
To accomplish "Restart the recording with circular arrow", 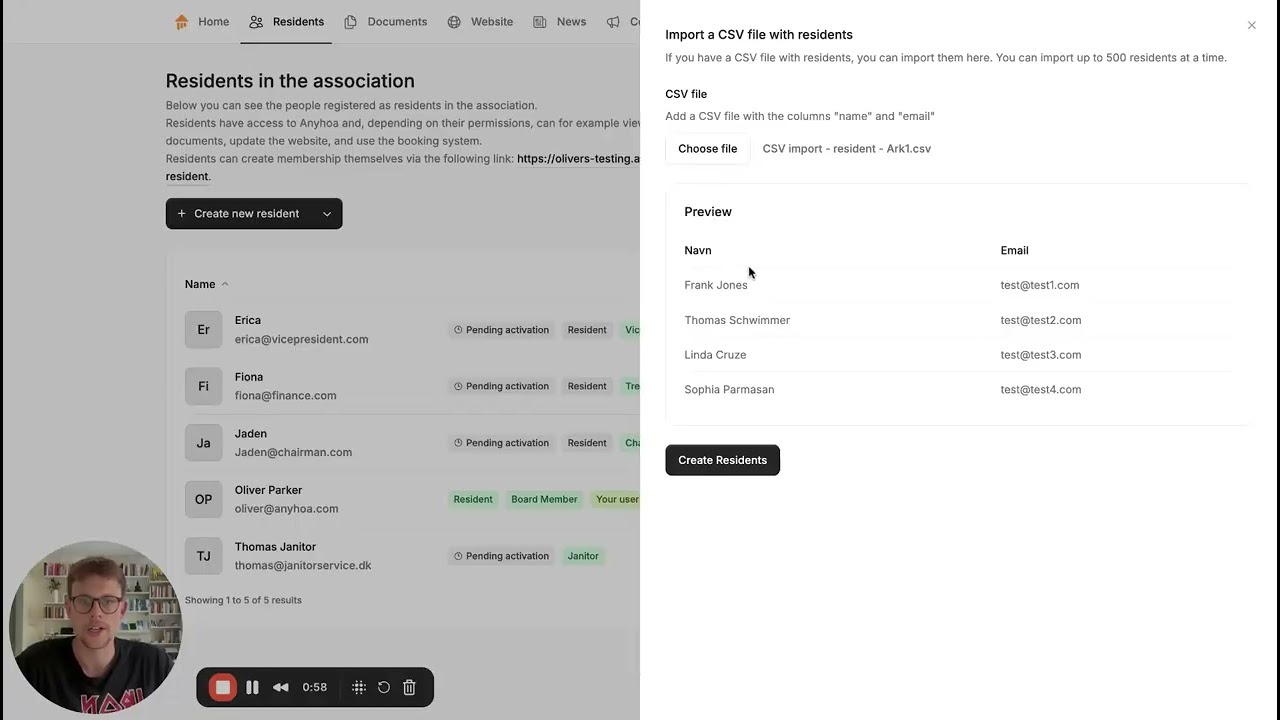I will 384,687.
